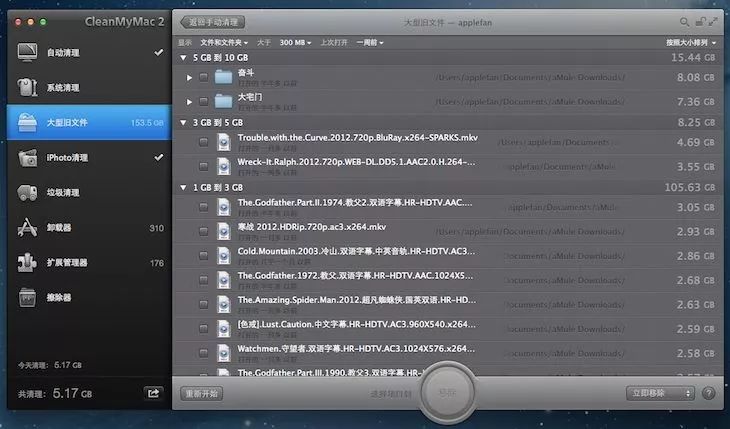Click the 共清理 5.17 GB total
The height and width of the screenshot is (429, 730).
click(55, 394)
